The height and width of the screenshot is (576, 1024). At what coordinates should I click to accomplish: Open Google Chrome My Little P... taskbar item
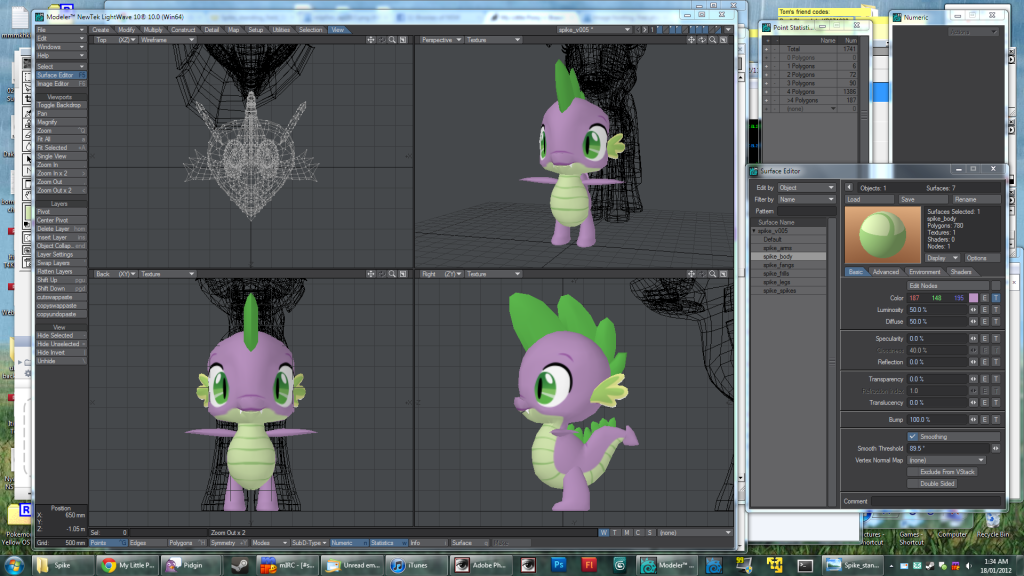point(127,565)
